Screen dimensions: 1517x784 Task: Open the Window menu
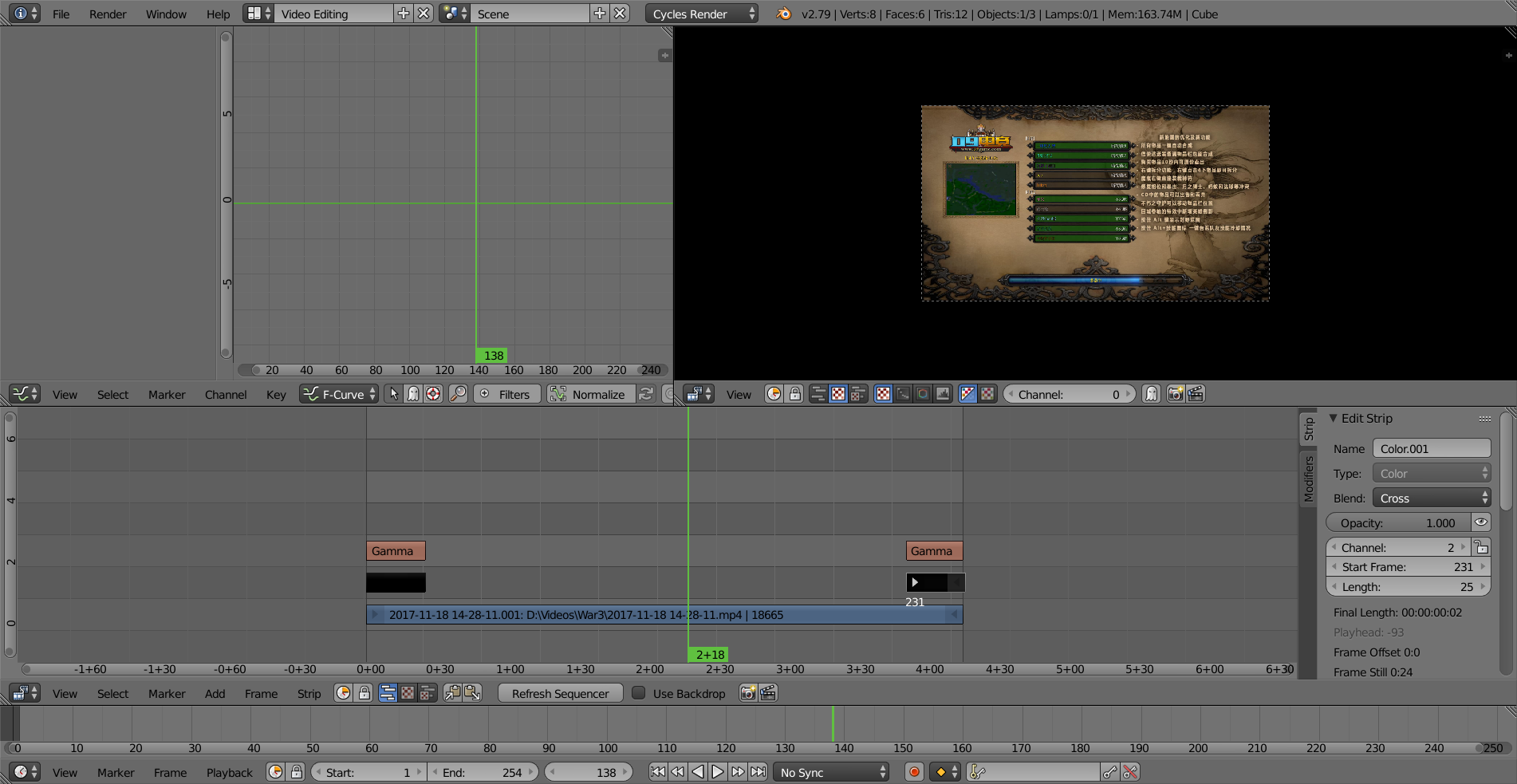coord(166,14)
